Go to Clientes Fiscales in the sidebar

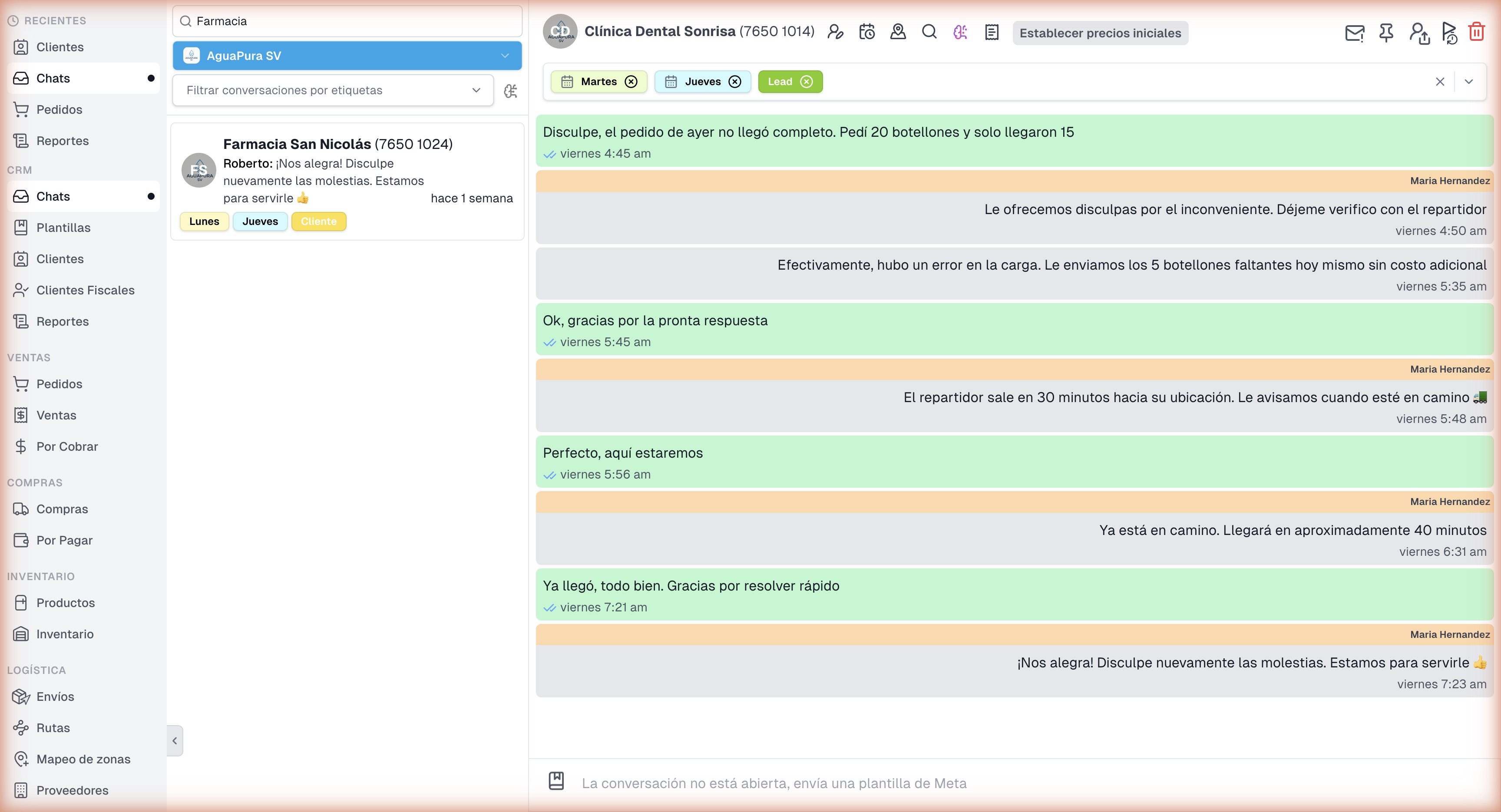tap(85, 290)
